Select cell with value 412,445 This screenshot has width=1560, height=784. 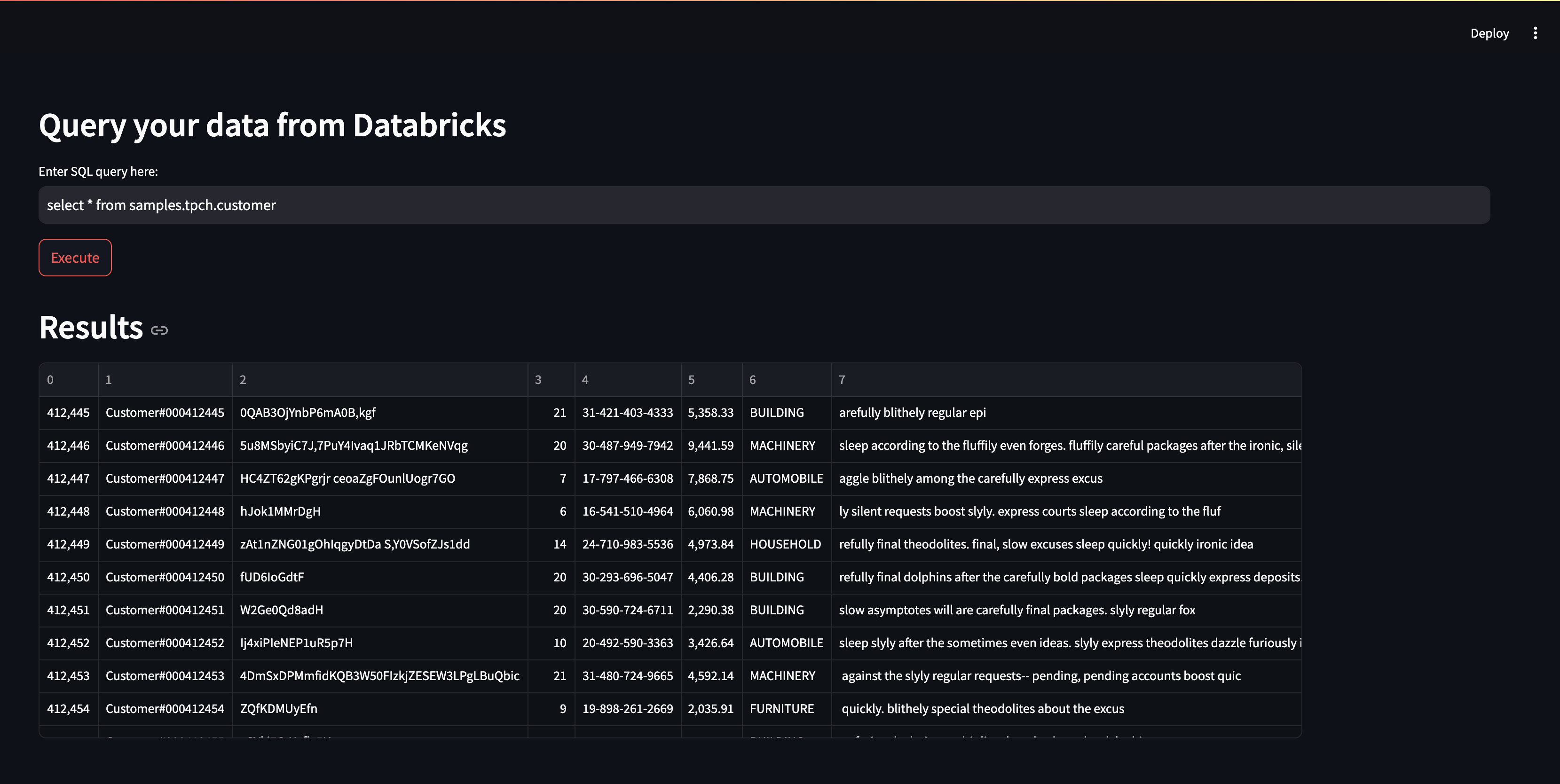click(69, 413)
